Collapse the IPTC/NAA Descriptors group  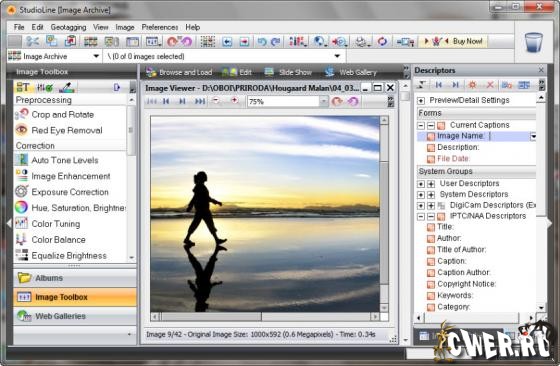[421, 216]
